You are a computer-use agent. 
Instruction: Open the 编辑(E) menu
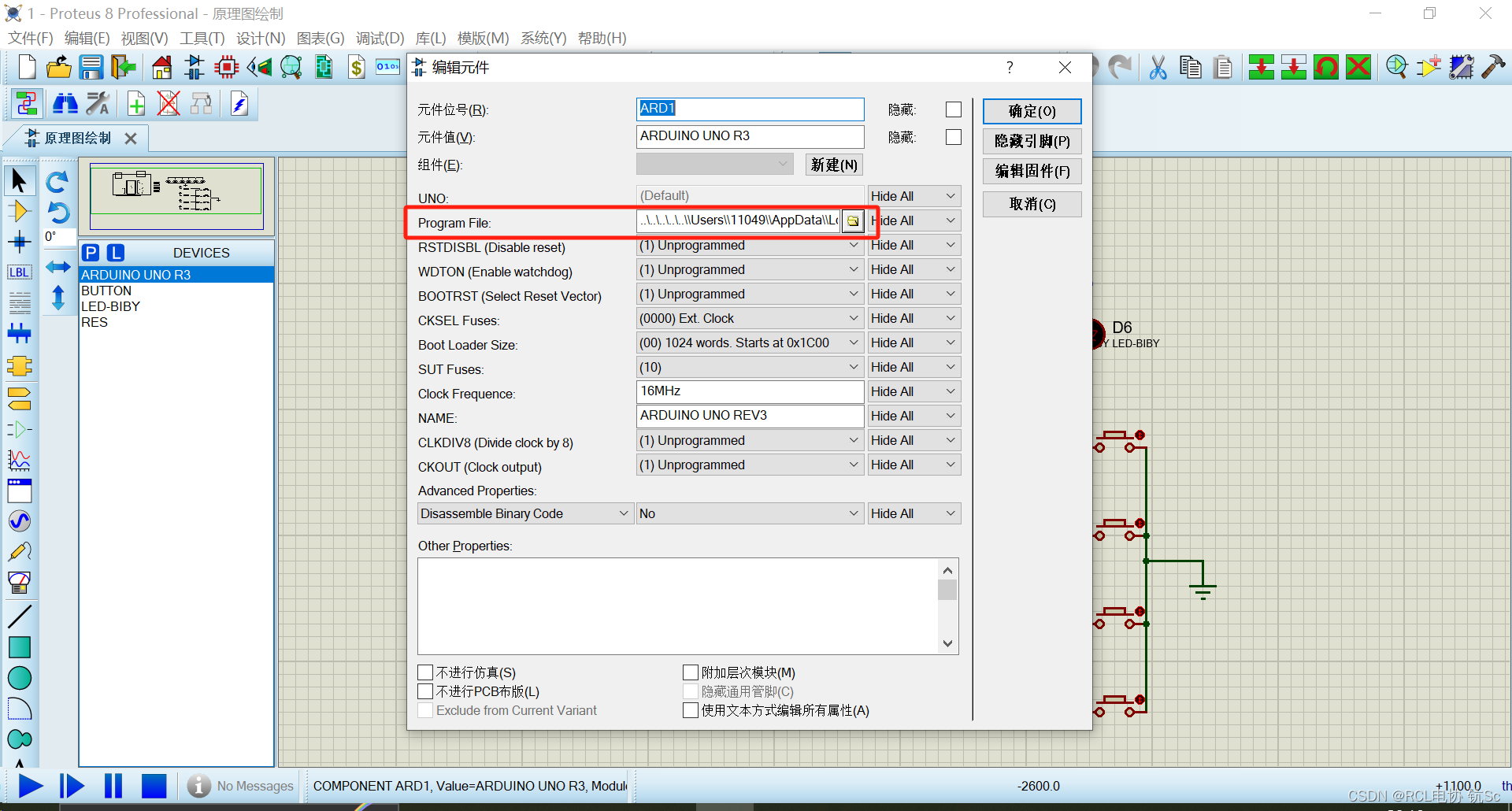coord(87,38)
